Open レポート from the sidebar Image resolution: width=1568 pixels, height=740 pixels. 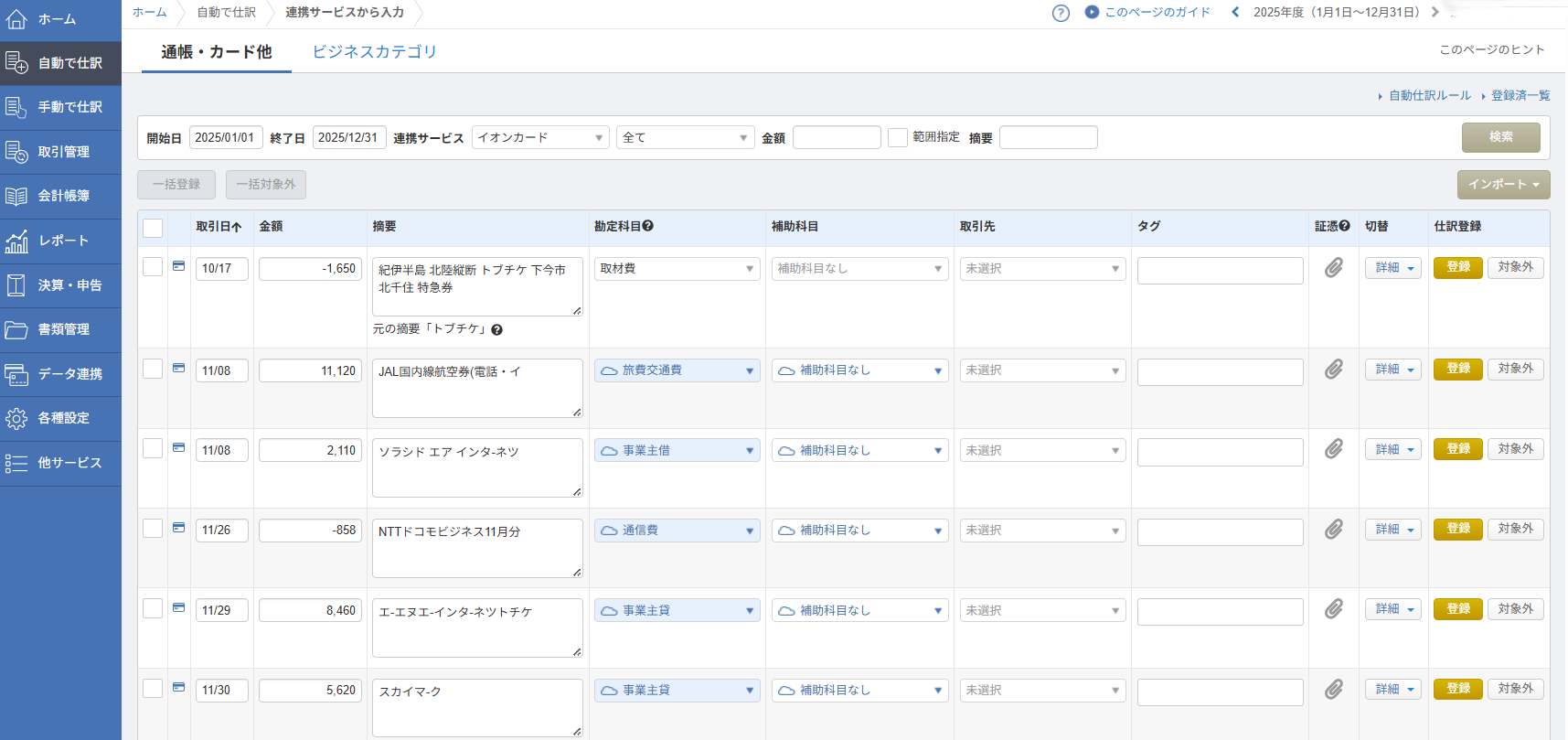[x=60, y=241]
